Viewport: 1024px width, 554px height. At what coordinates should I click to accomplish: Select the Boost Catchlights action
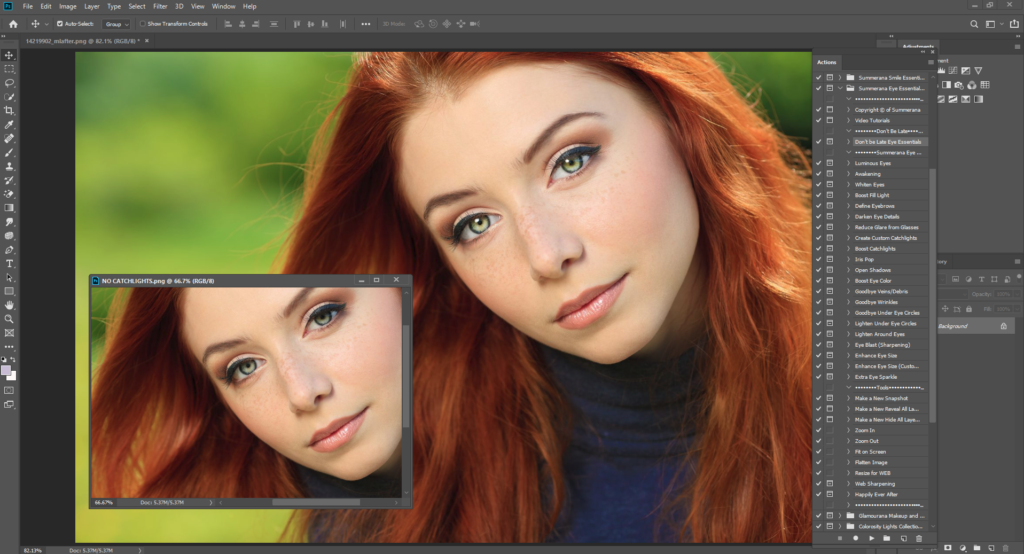(878, 249)
